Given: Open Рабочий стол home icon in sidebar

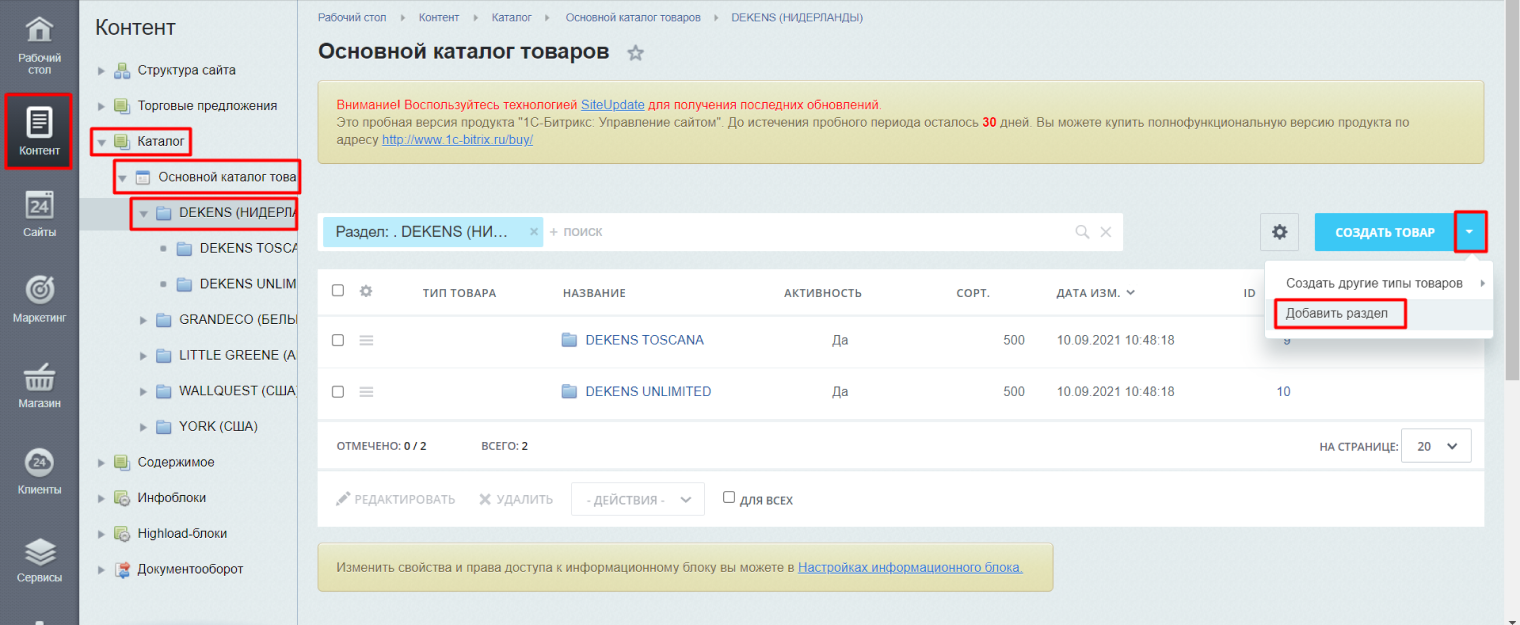Looking at the screenshot, I should point(39,29).
